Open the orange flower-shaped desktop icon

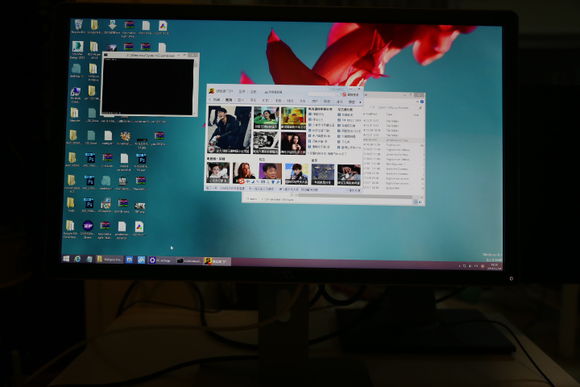(125, 137)
